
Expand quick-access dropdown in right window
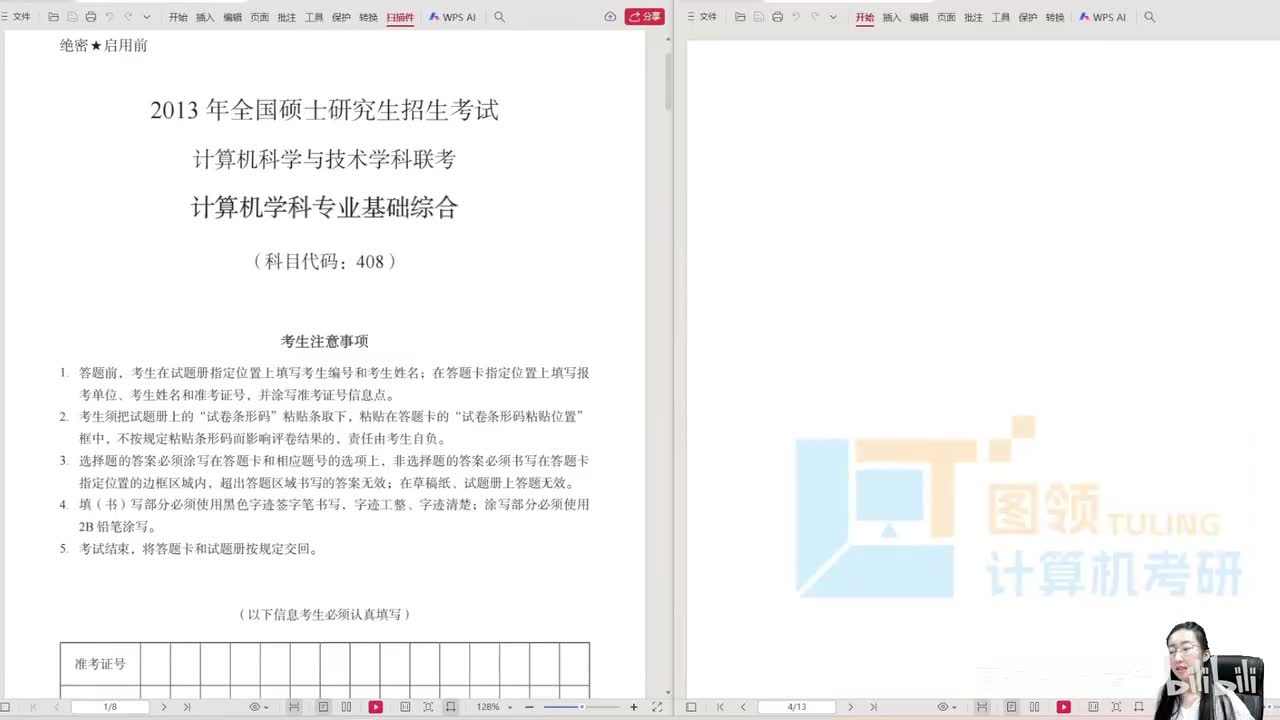click(832, 17)
